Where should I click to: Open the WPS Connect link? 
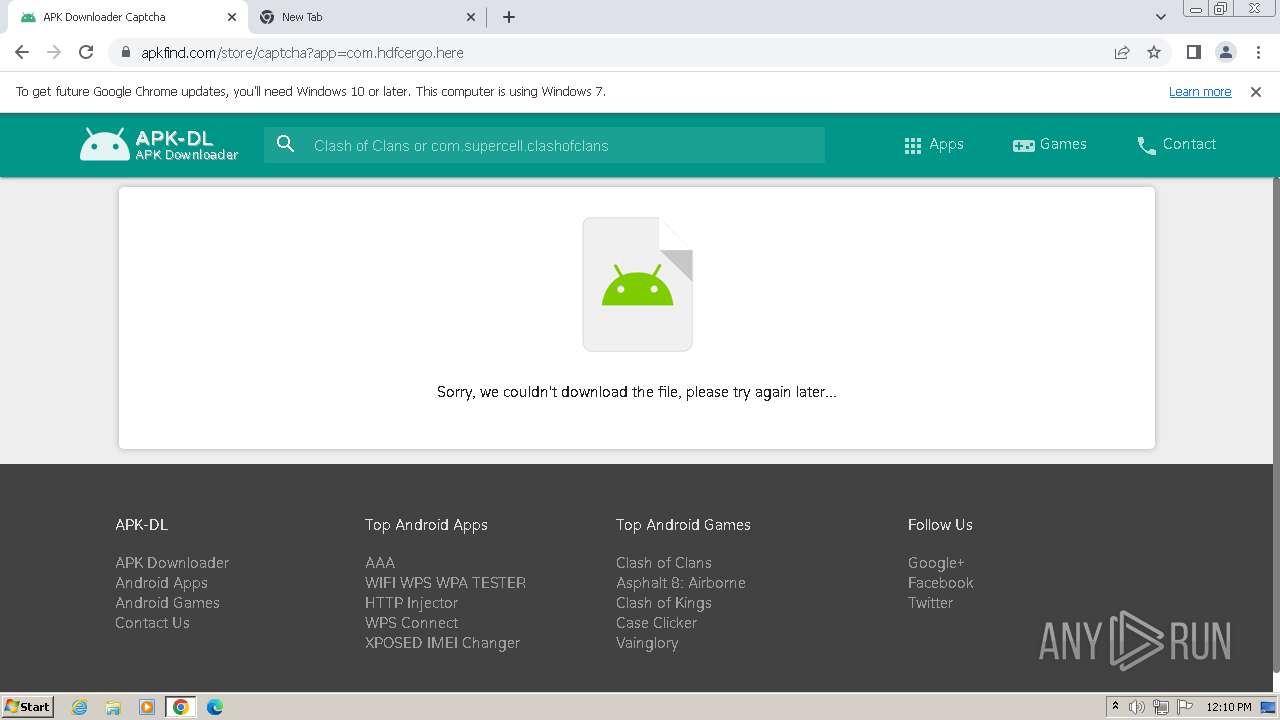tap(411, 622)
